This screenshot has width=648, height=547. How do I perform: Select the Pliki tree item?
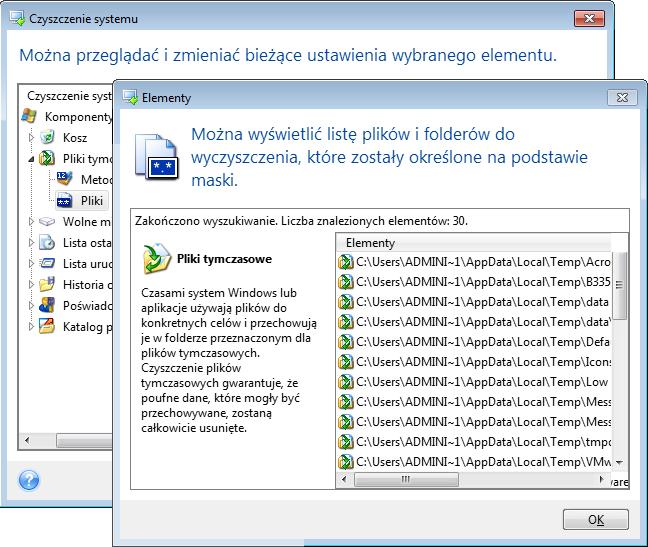82,200
